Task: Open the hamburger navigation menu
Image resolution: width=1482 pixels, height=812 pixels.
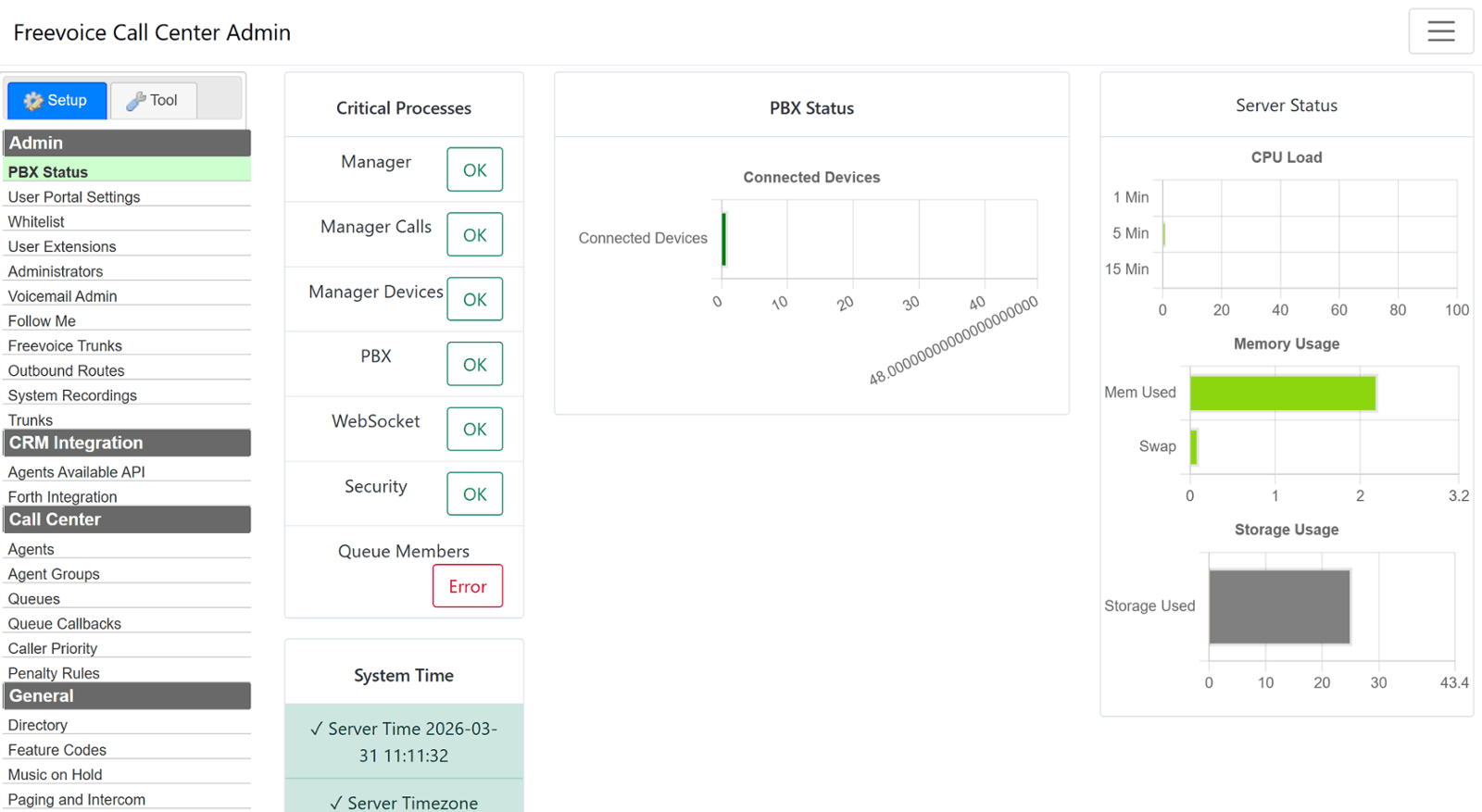Action: pyautogui.click(x=1440, y=31)
